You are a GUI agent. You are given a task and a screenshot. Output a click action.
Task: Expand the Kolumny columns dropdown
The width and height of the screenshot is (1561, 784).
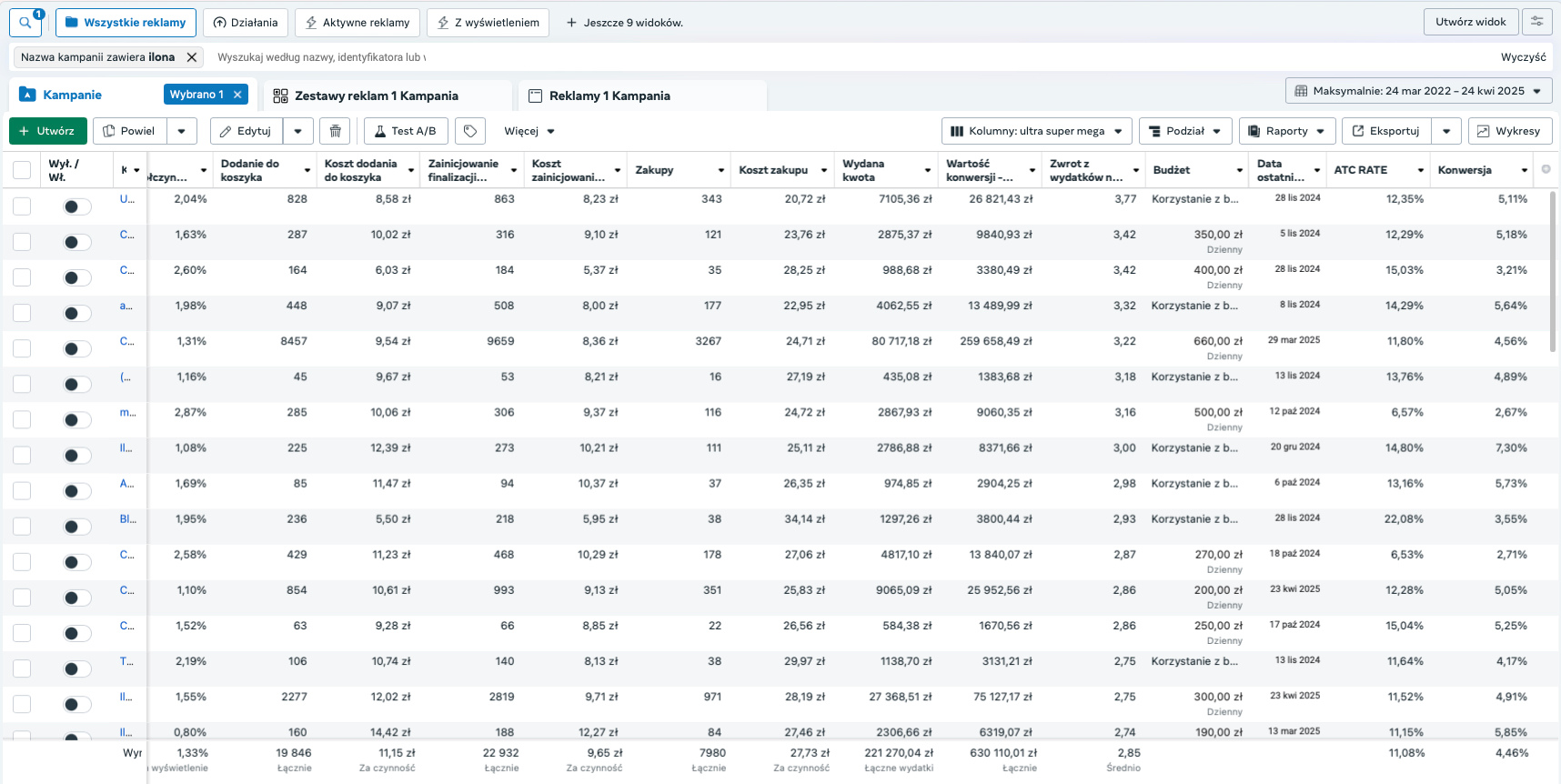click(x=1036, y=131)
